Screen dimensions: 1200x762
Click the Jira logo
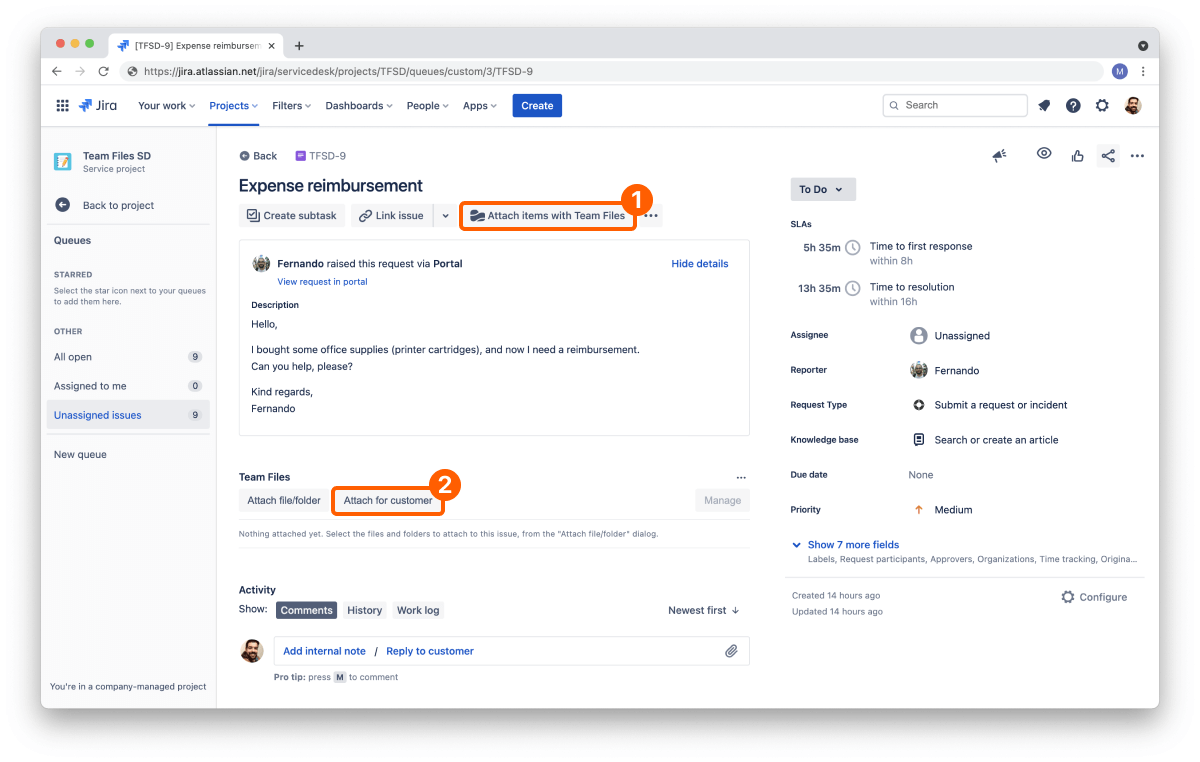click(98, 106)
